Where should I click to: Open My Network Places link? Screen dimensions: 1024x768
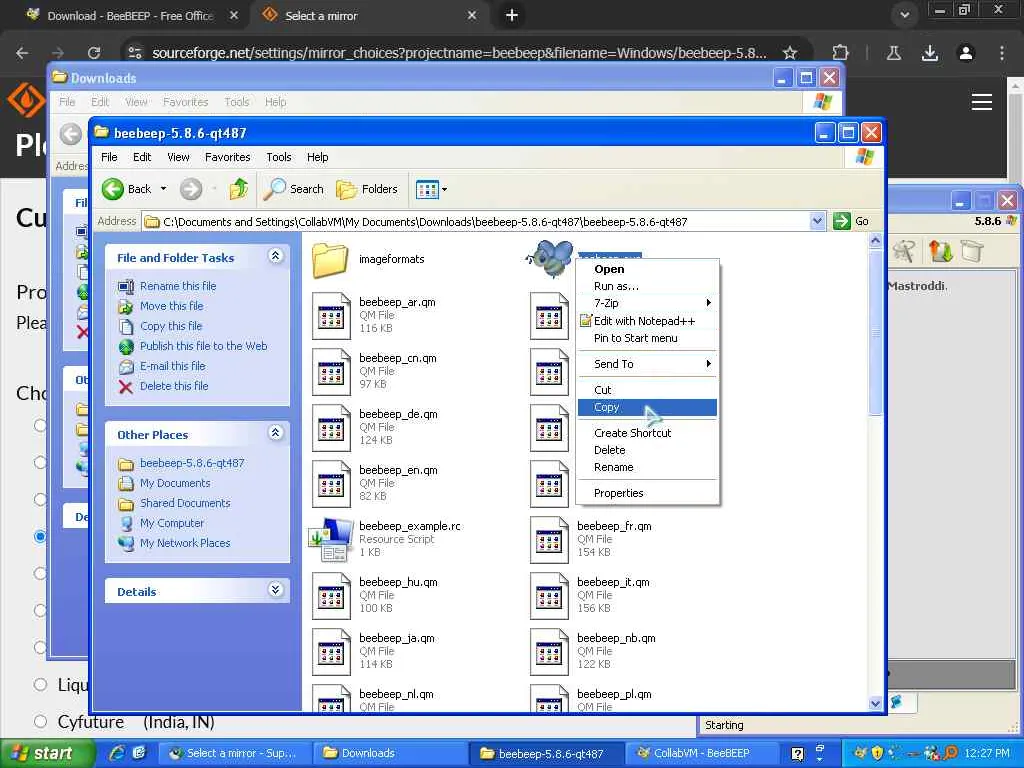coord(185,543)
